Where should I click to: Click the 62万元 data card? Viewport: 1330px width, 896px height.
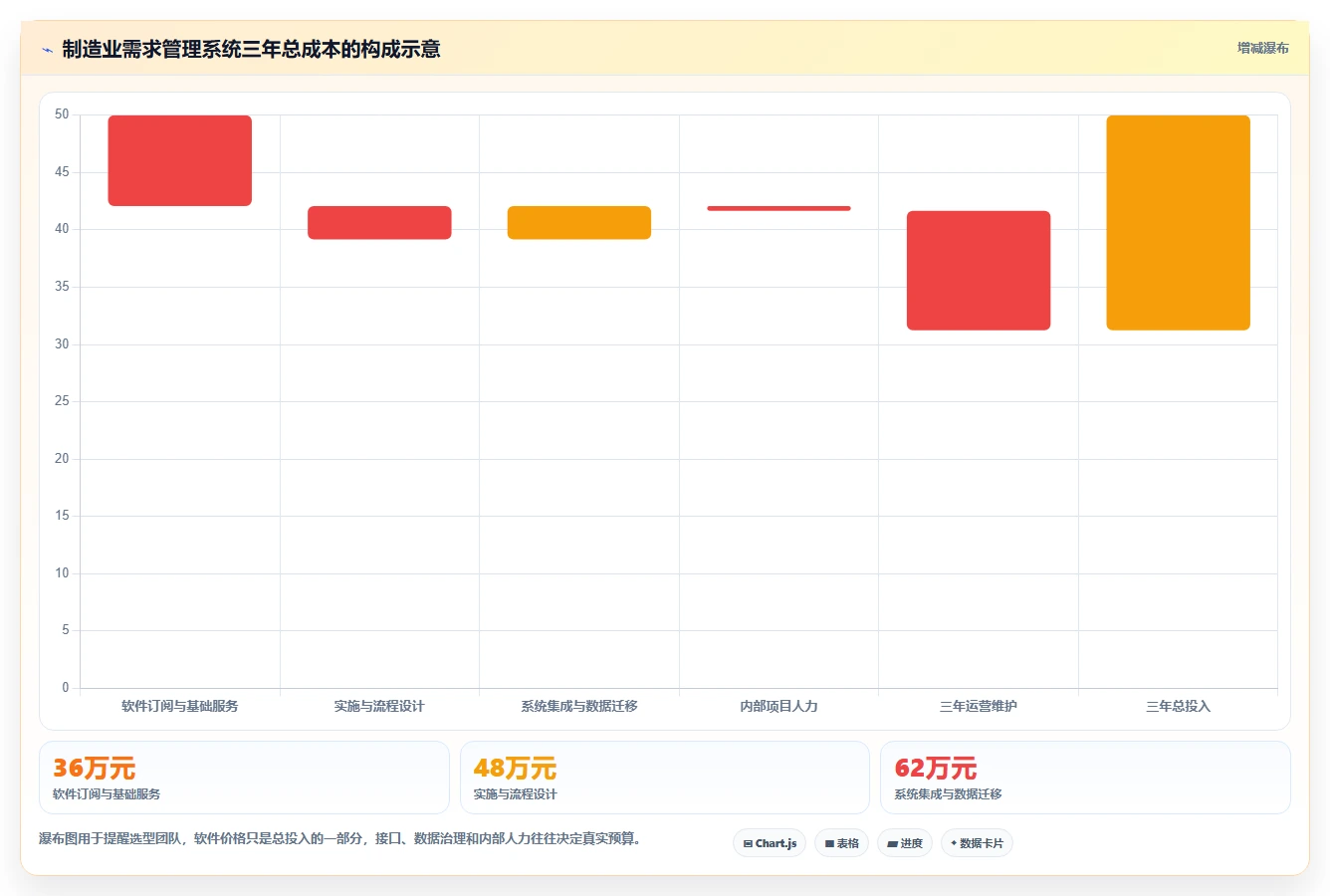1085,778
